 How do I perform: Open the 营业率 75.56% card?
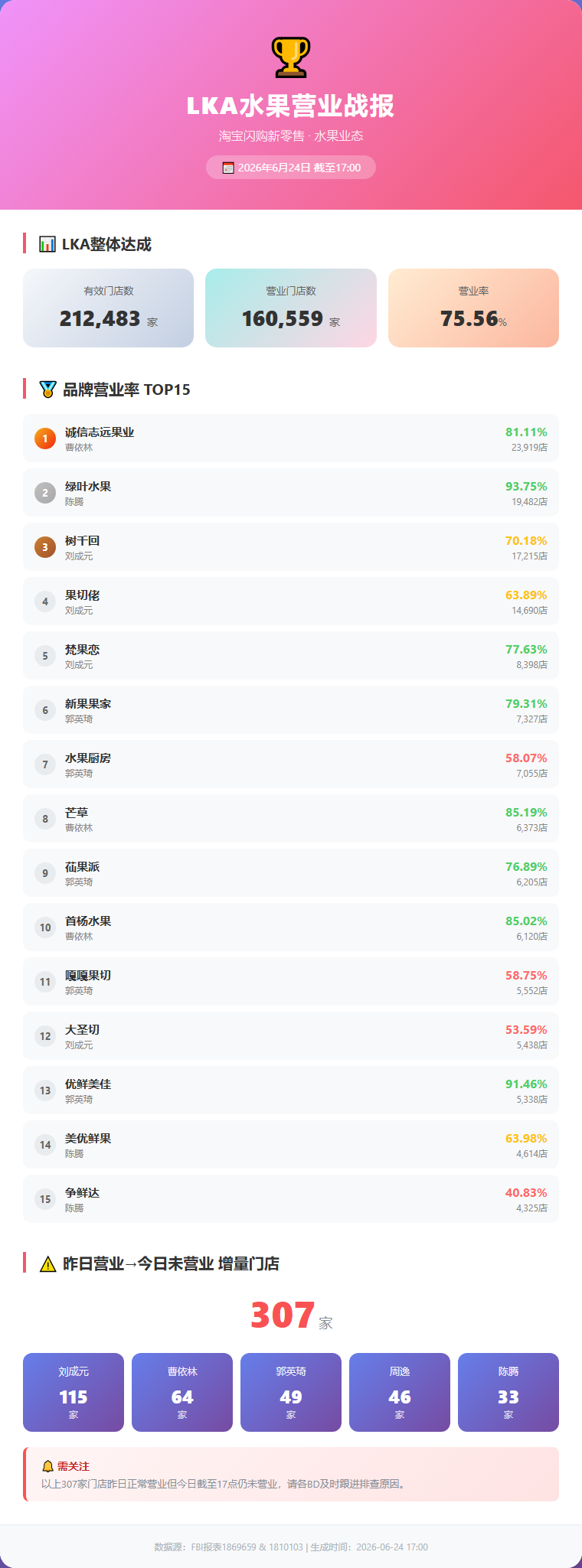point(473,308)
